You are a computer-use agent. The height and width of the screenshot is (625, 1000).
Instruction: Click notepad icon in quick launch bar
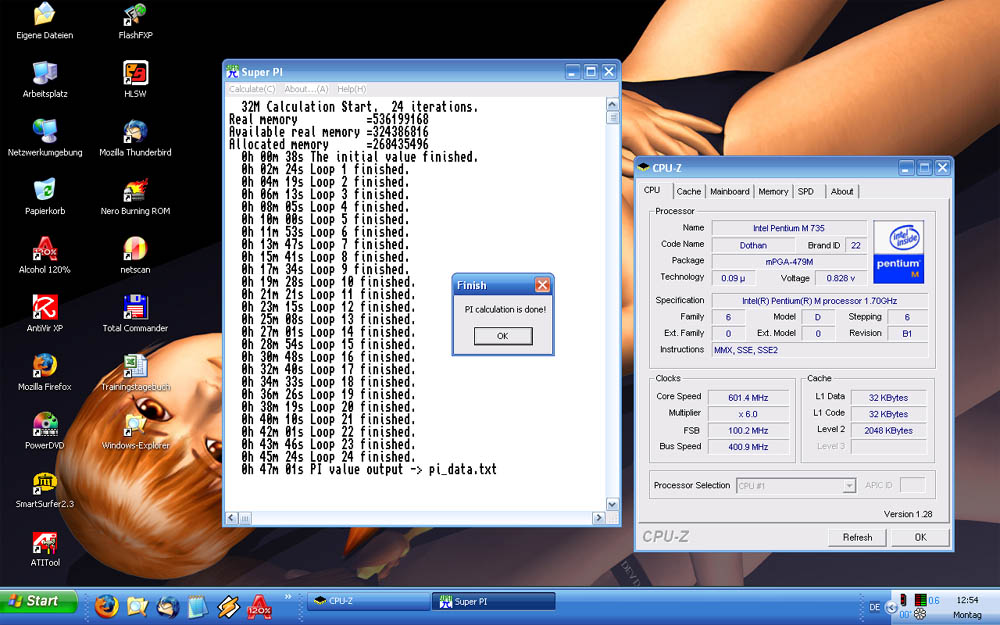click(x=198, y=606)
